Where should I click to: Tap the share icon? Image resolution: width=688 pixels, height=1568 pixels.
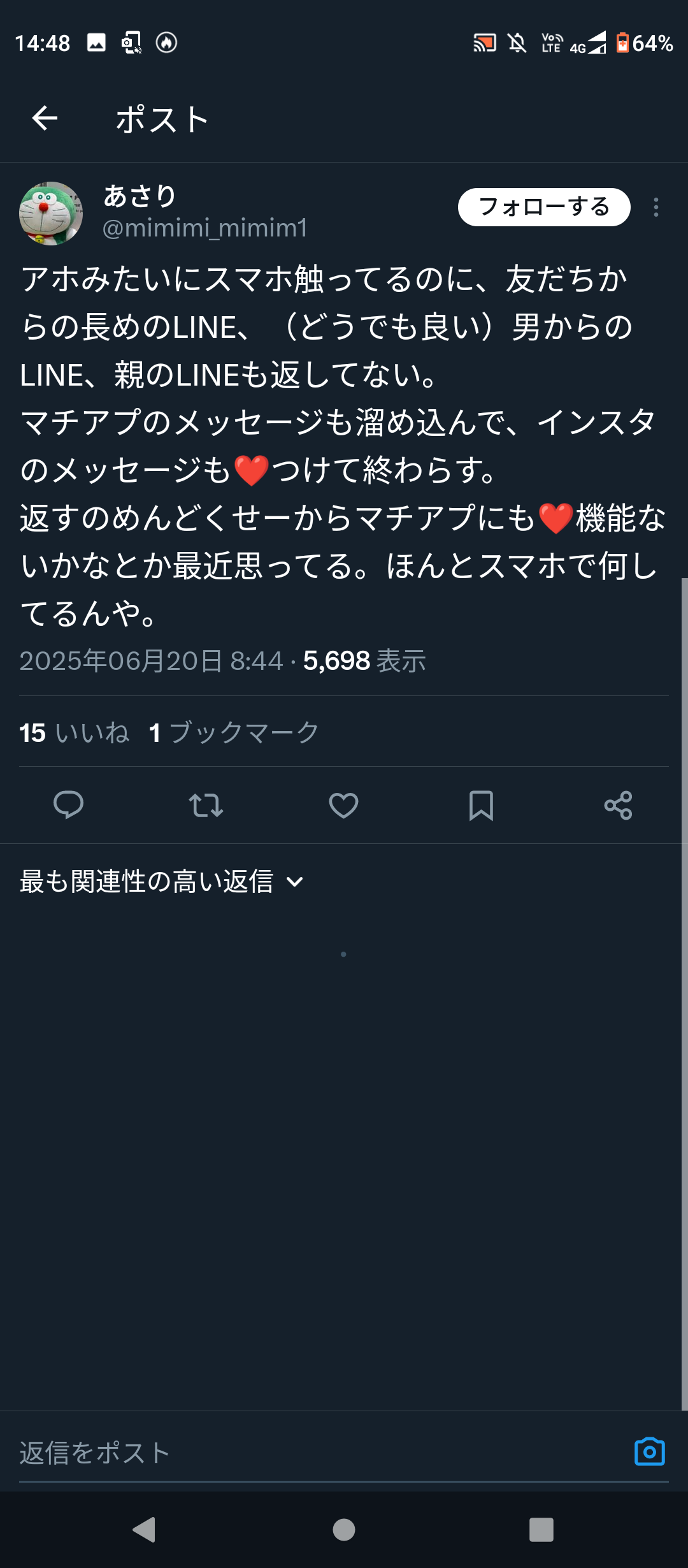pos(618,805)
